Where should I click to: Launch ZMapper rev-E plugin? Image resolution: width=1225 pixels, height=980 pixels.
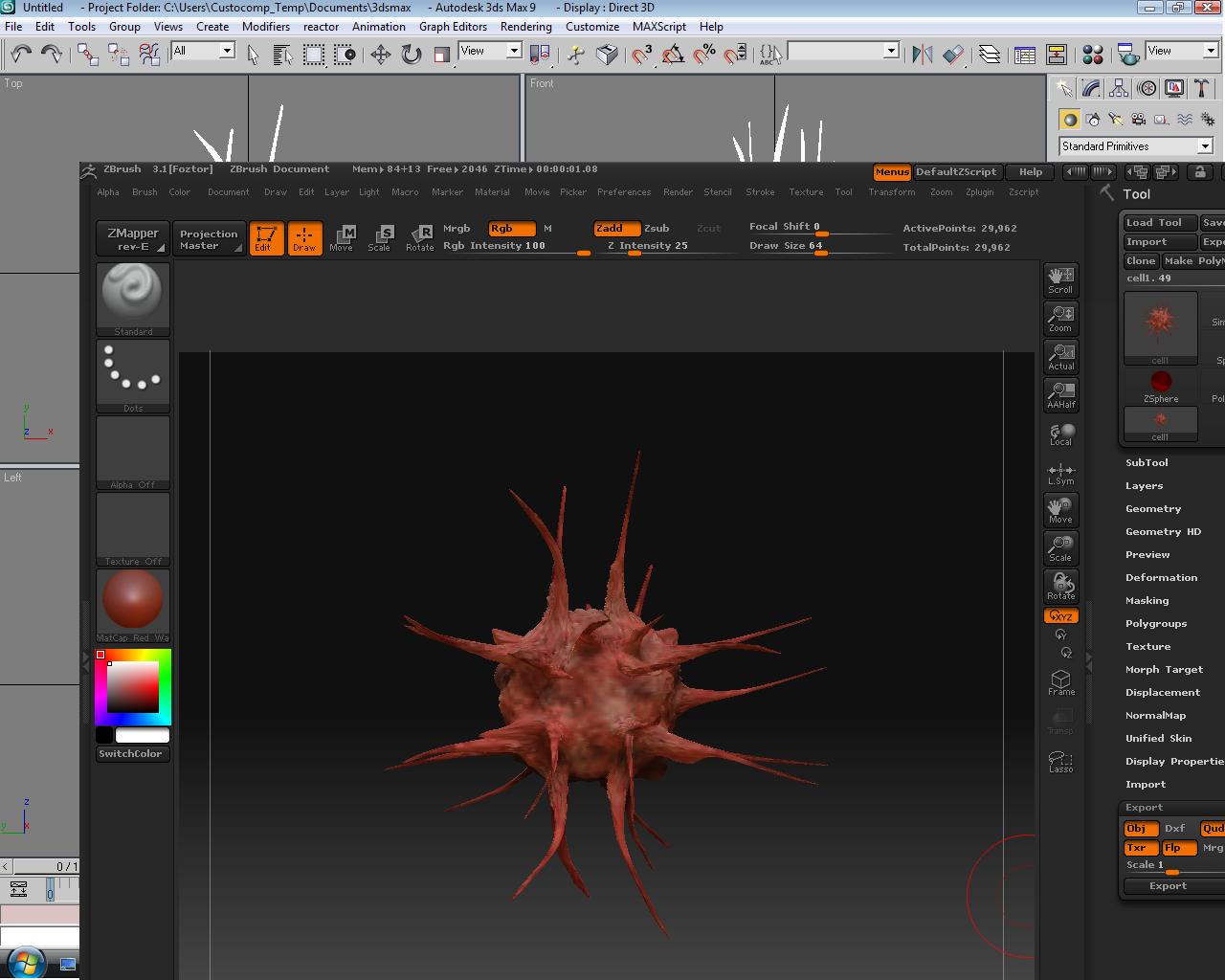(x=133, y=239)
